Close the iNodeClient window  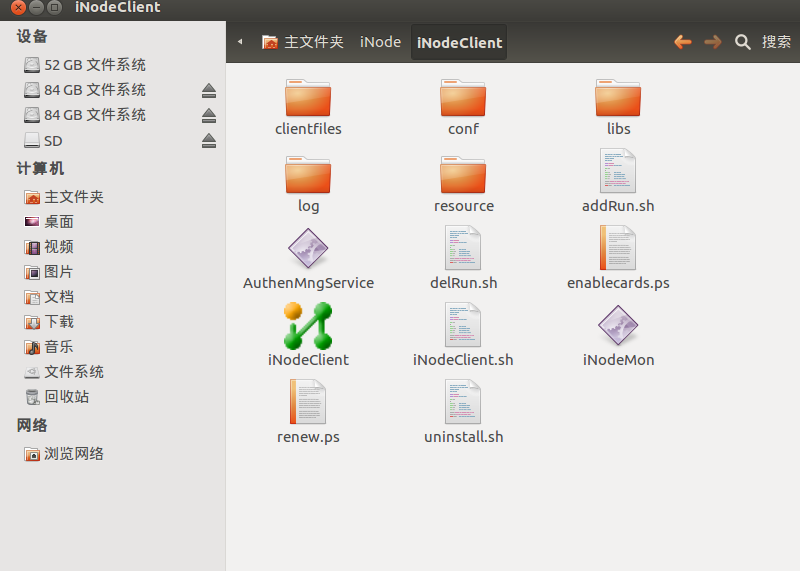(18, 7)
